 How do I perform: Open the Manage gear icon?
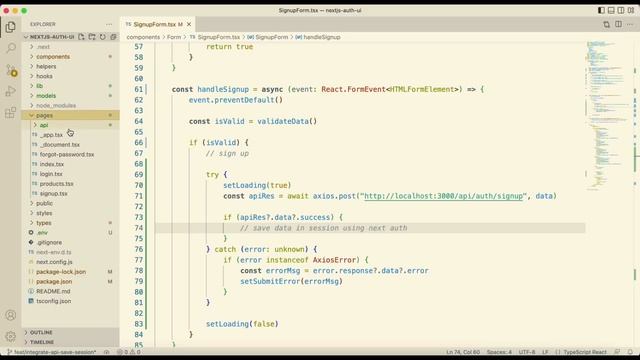coord(11,336)
